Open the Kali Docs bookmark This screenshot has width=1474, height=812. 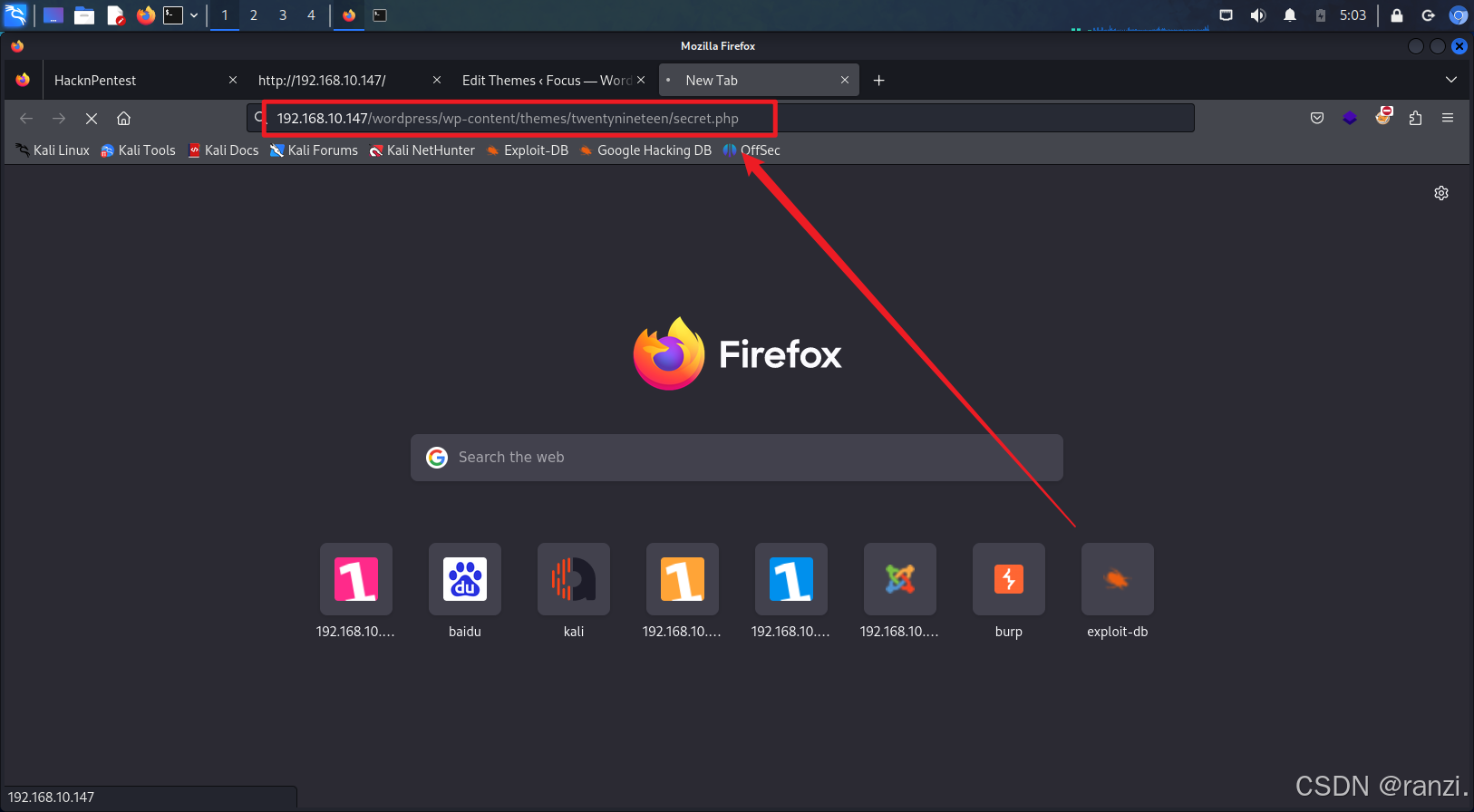coord(223,150)
